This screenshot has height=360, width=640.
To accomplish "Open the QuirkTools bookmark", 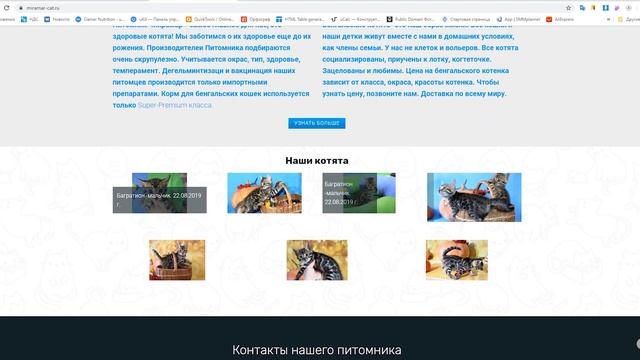I will (x=210, y=19).
